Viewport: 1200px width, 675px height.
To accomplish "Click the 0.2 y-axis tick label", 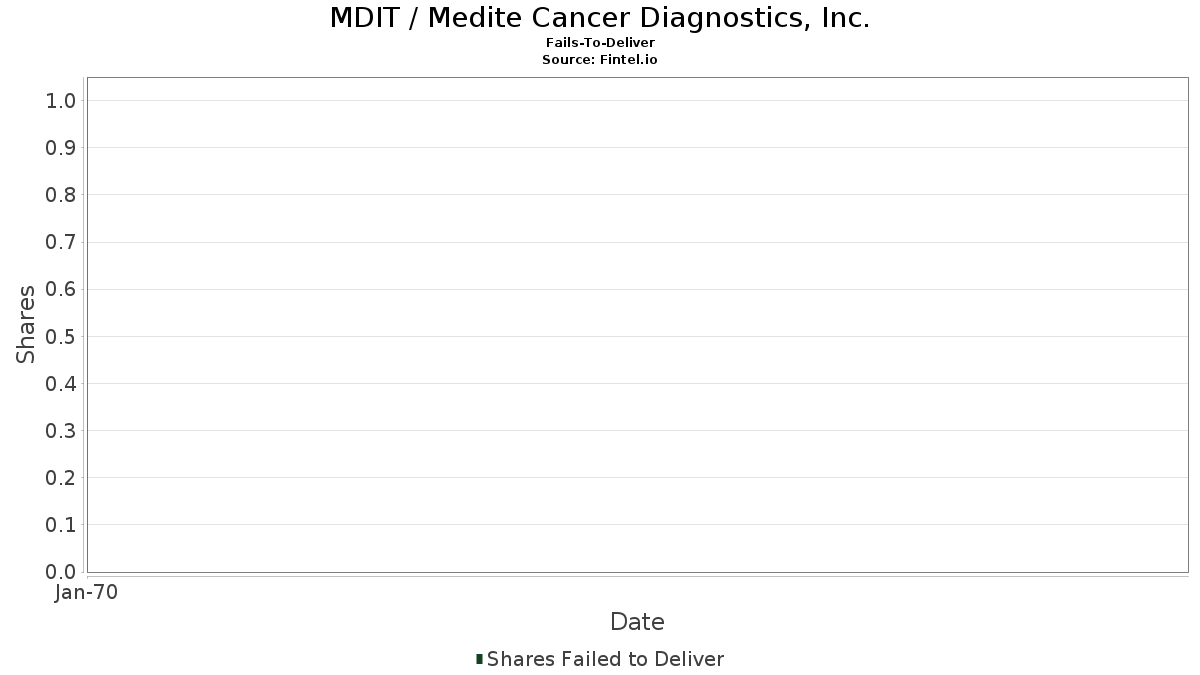I will pos(61,477).
